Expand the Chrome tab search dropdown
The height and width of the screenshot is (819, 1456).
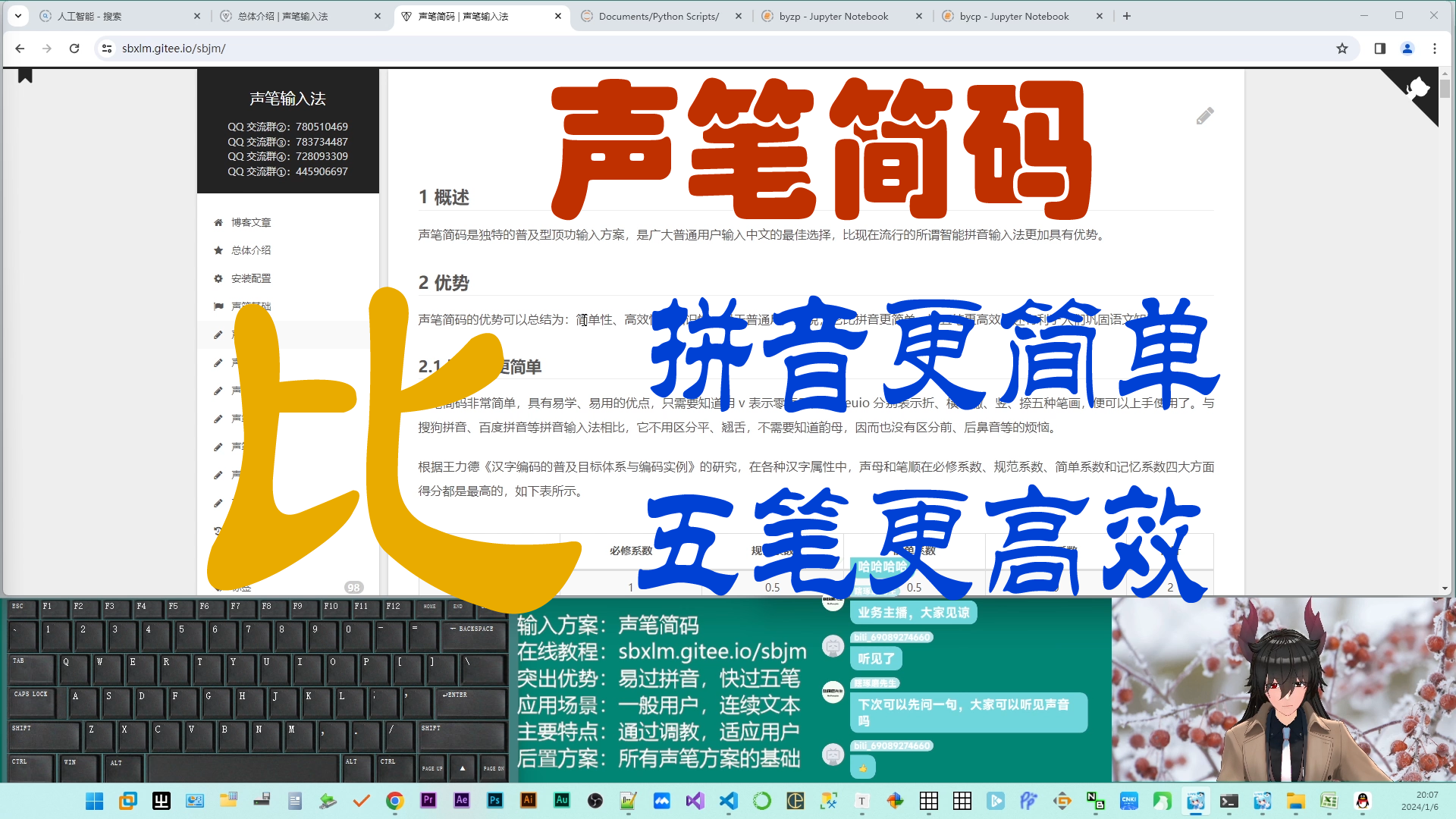click(x=18, y=16)
